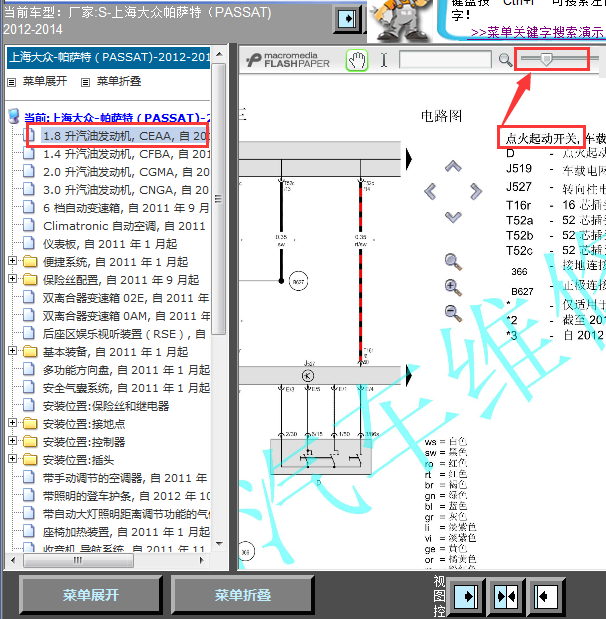This screenshot has width=606, height=619.
Task: Pan diagram up with the up arrow
Action: pos(453,166)
